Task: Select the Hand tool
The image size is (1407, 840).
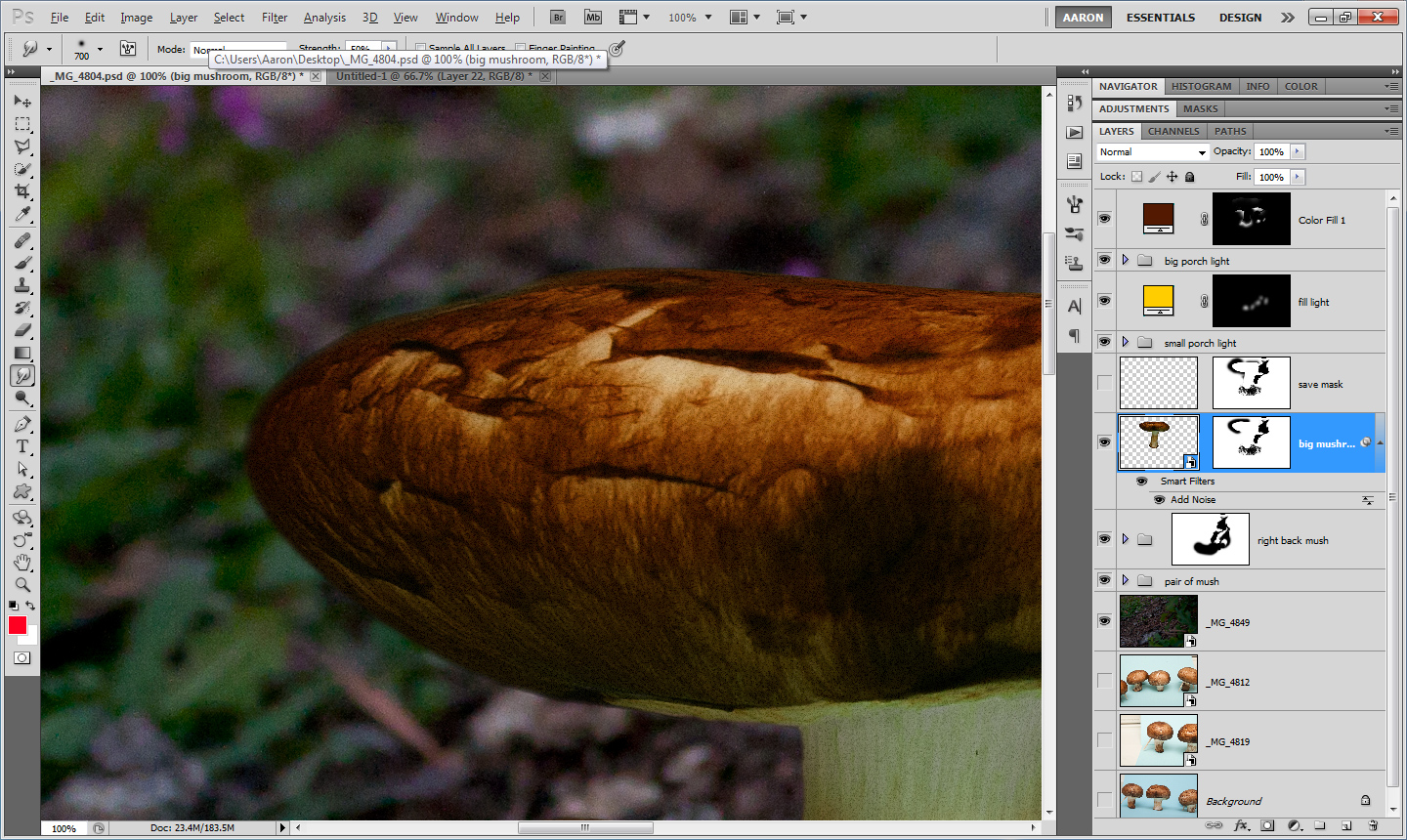Action: (22, 563)
